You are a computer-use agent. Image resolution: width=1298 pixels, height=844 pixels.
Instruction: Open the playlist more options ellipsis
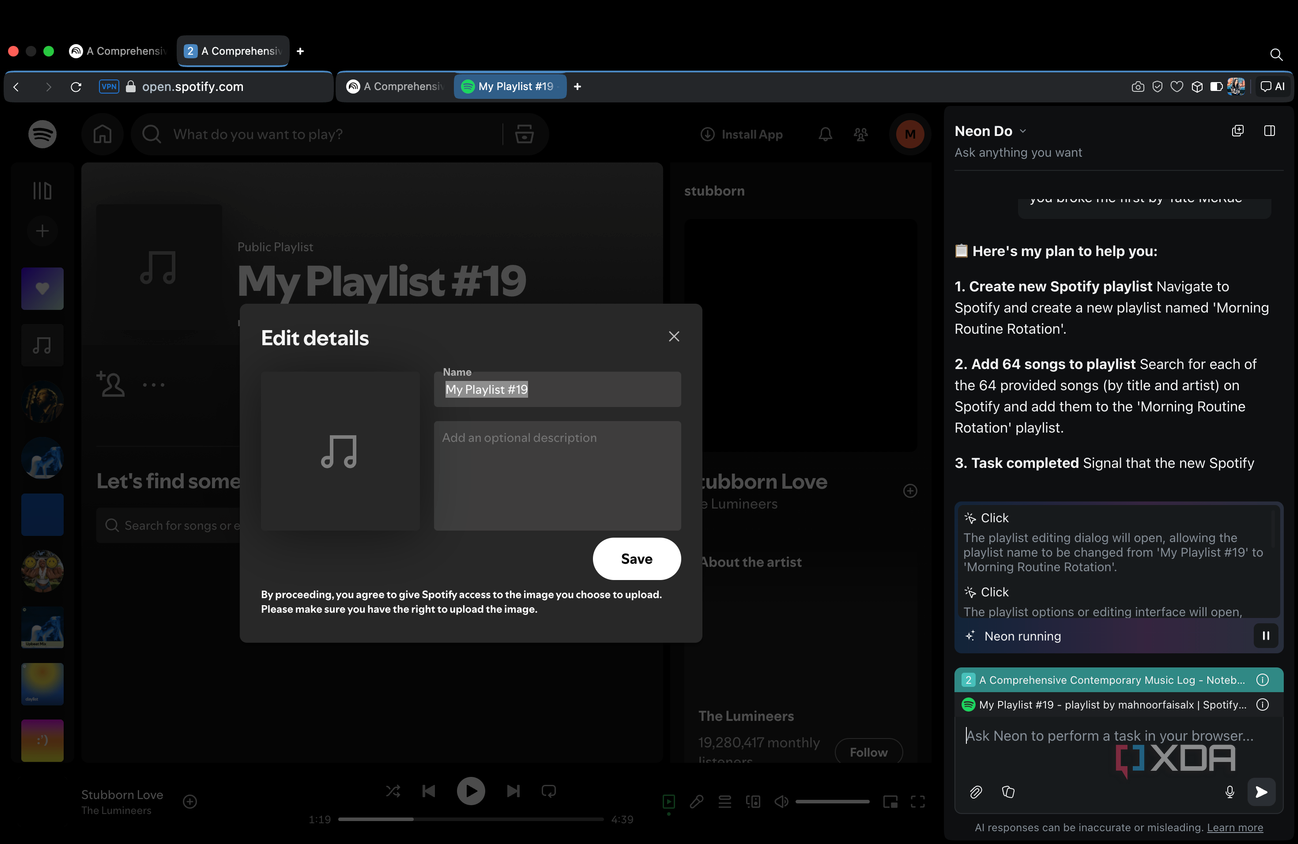pyautogui.click(x=153, y=384)
